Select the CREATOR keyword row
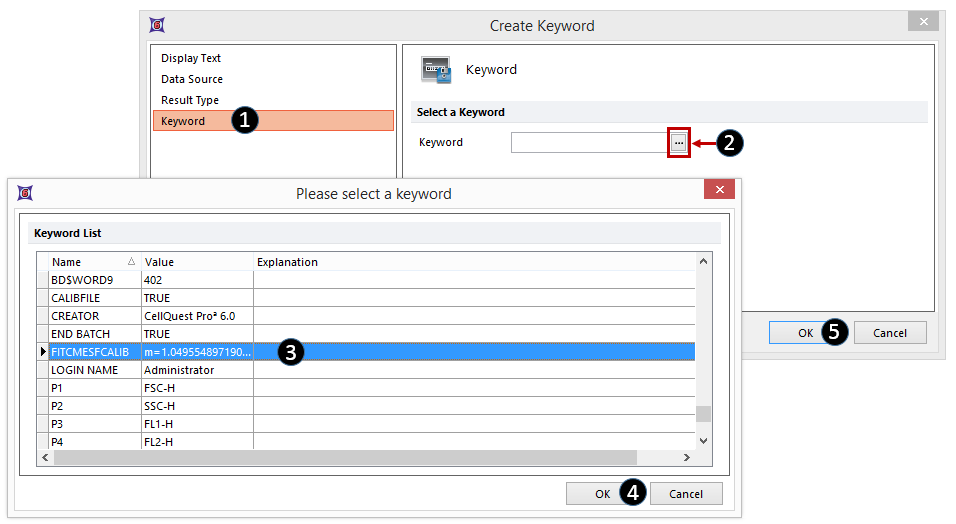The width and height of the screenshot is (956, 524). pyautogui.click(x=95, y=316)
